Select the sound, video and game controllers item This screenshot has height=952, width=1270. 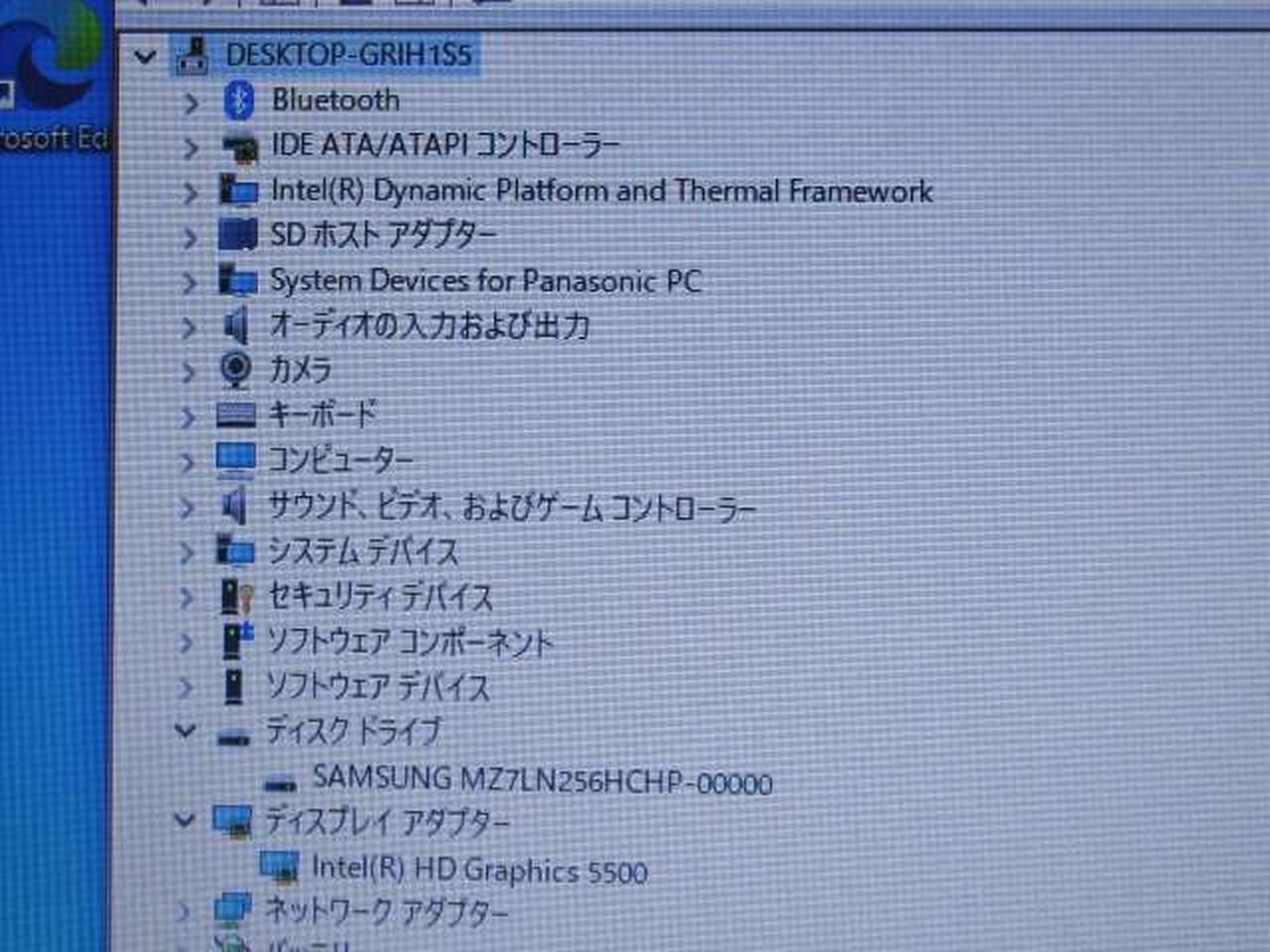511,507
